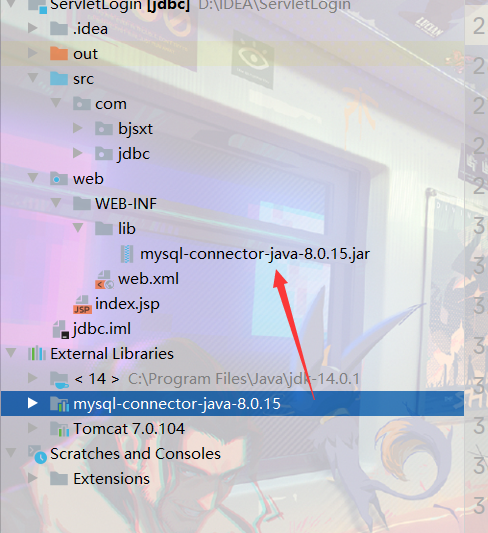Click the web module folder icon
This screenshot has height=533, width=488.
(x=59, y=178)
